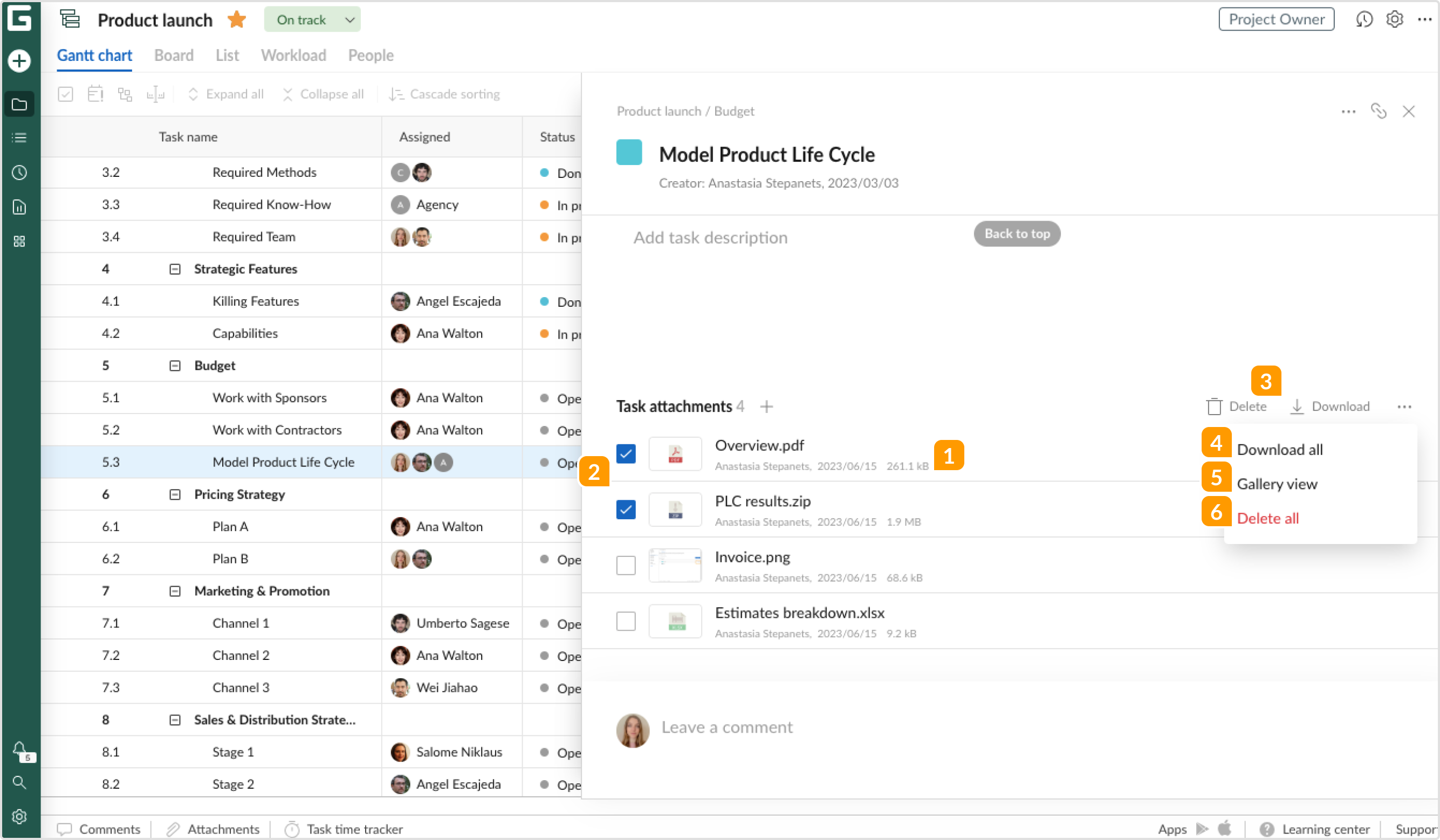The image size is (1440, 840).
Task: Click the star favorite icon beside Product launch
Action: pos(236,20)
